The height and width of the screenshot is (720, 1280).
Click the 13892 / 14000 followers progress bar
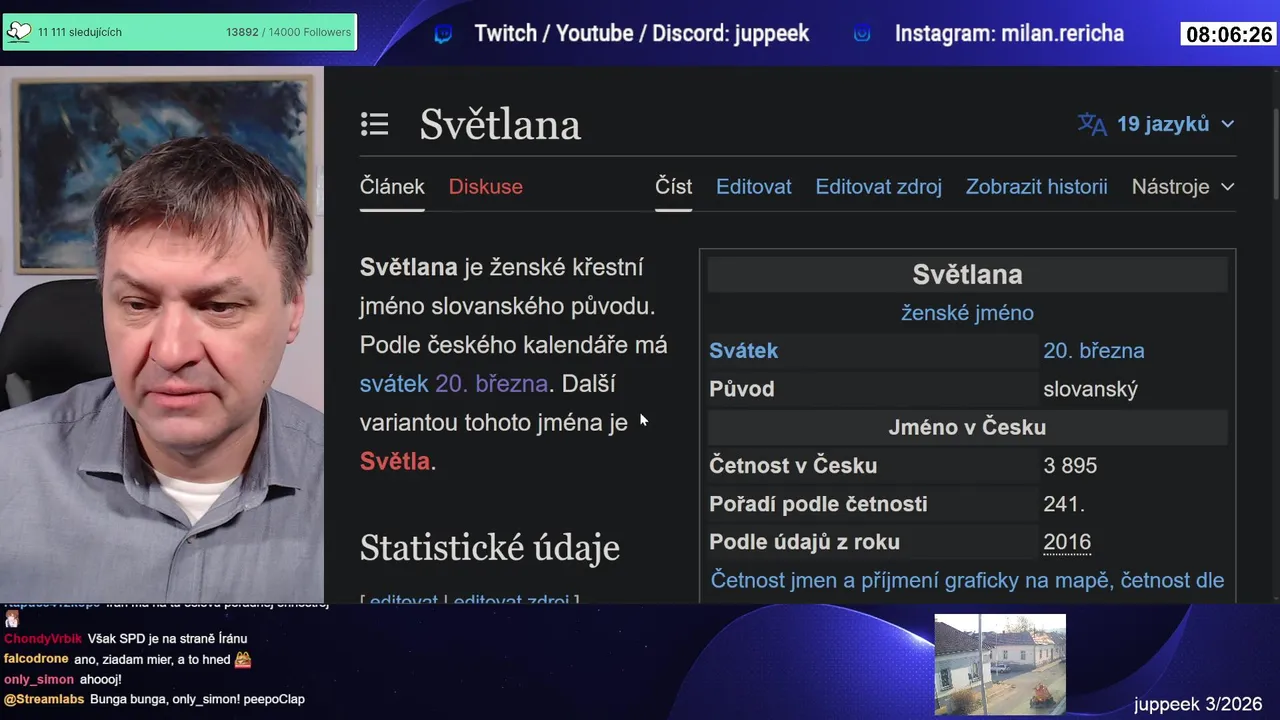(x=180, y=32)
